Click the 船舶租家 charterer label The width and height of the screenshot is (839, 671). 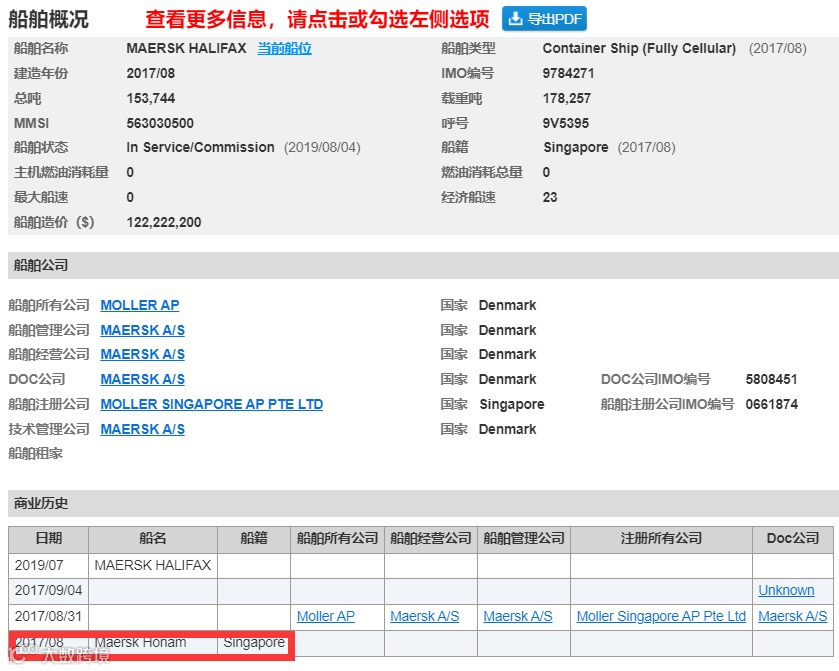[36, 454]
